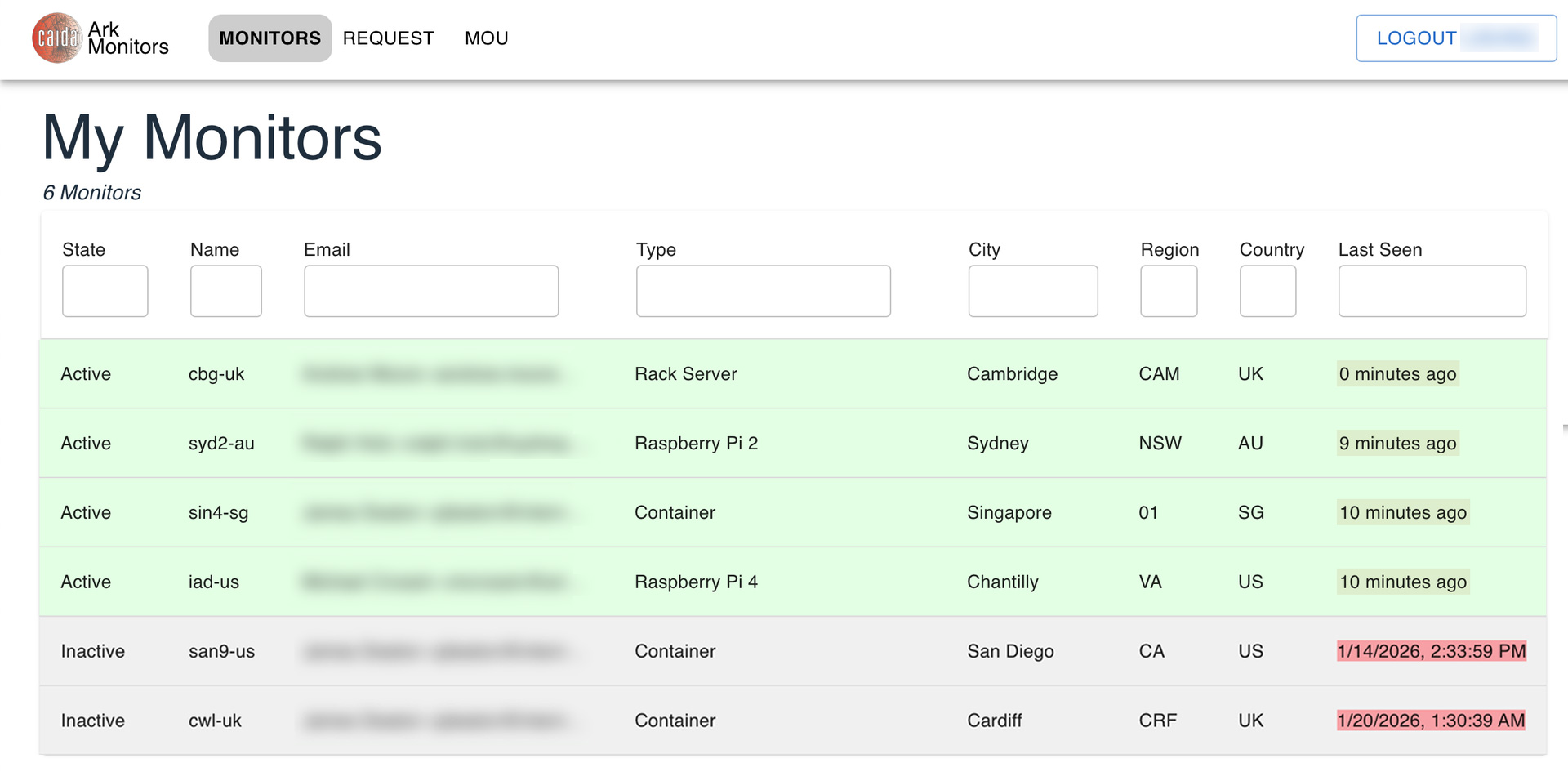
Task: Click the San Diego city cell
Action: pyautogui.click(x=1011, y=652)
